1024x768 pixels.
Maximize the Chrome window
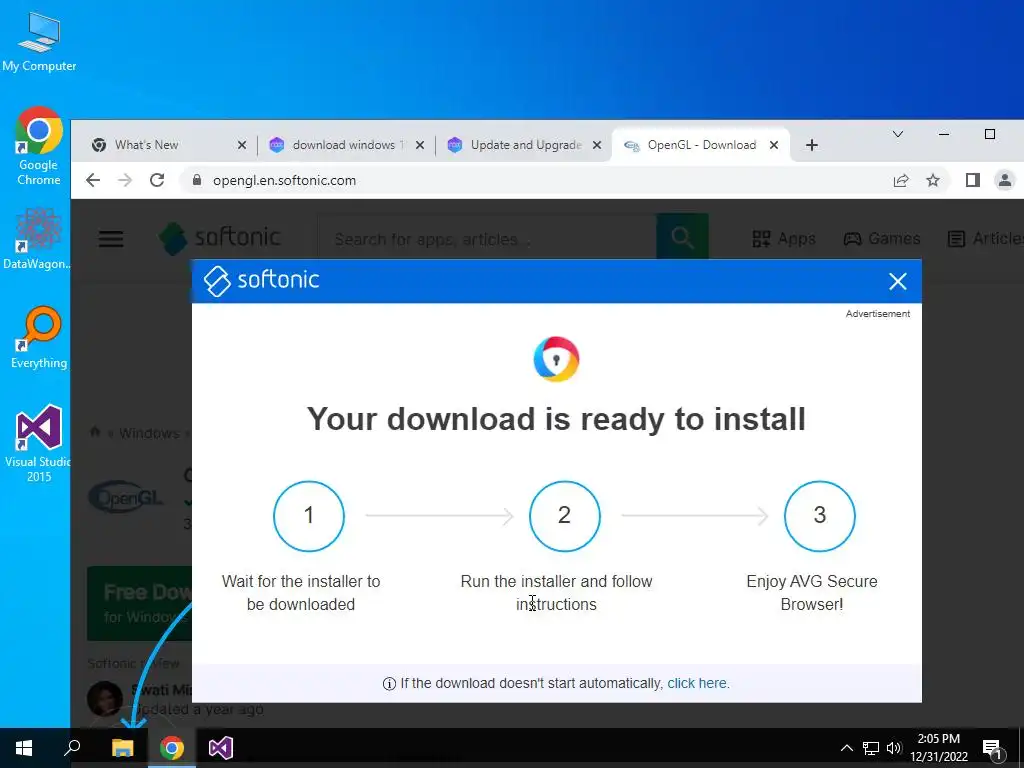pos(990,134)
